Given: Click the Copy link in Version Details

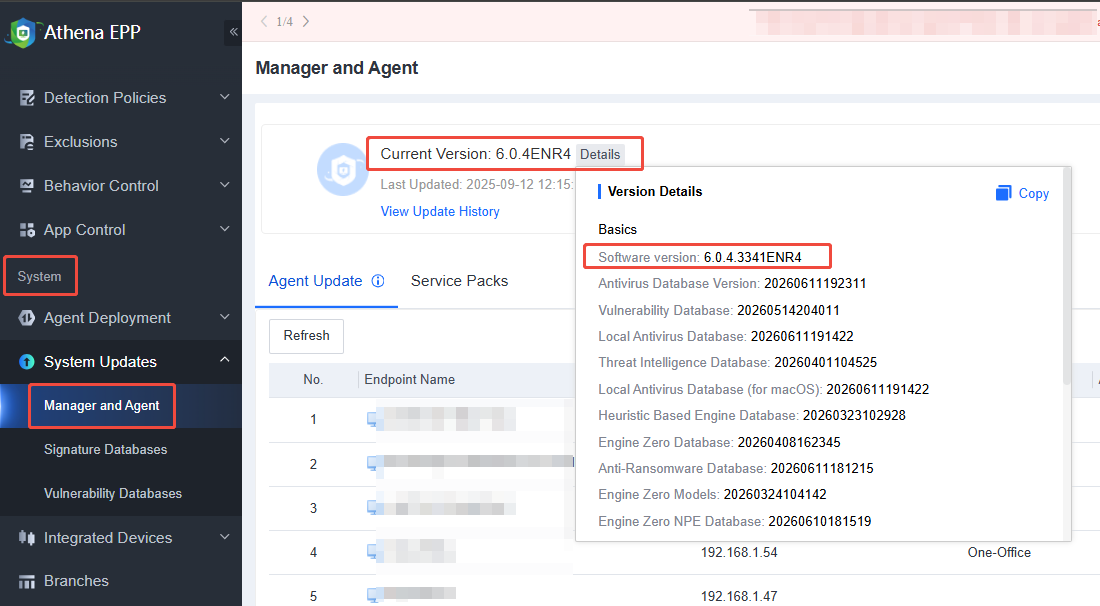Looking at the screenshot, I should click(1033, 194).
